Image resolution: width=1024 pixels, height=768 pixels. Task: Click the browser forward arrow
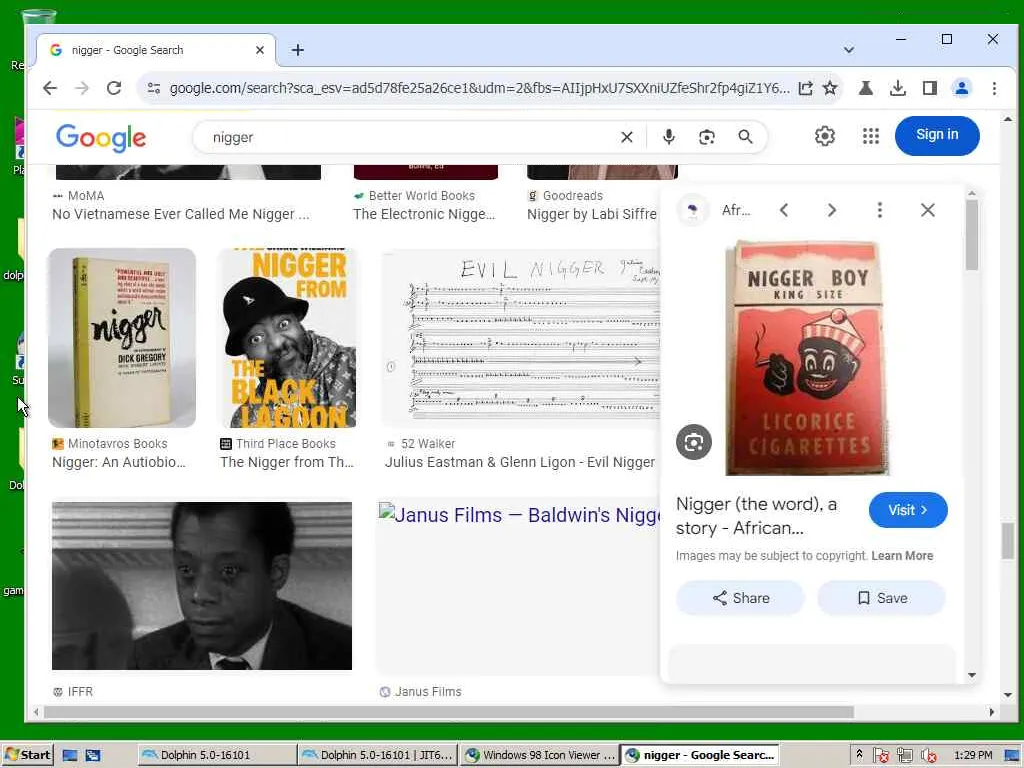click(x=82, y=88)
